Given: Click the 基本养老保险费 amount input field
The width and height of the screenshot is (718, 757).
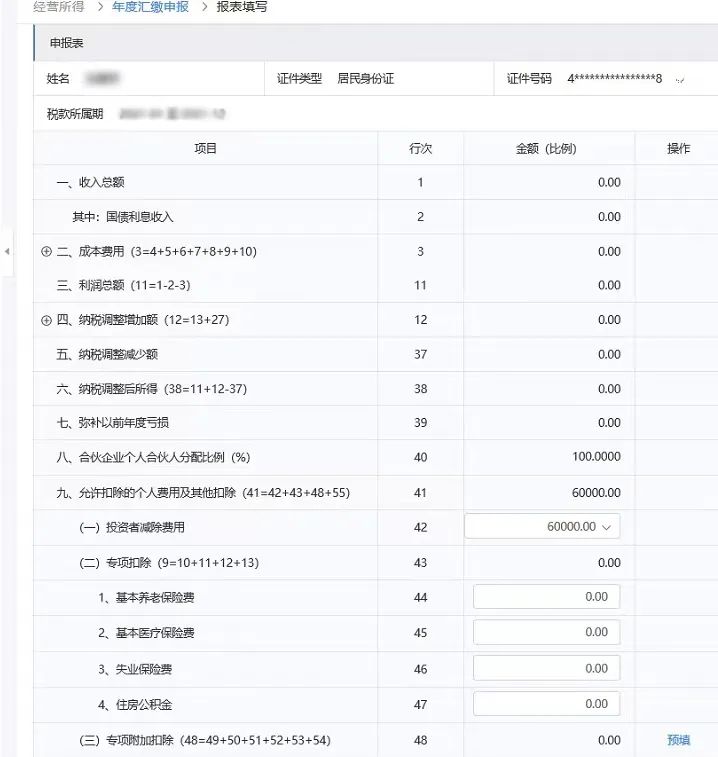Looking at the screenshot, I should 546,597.
